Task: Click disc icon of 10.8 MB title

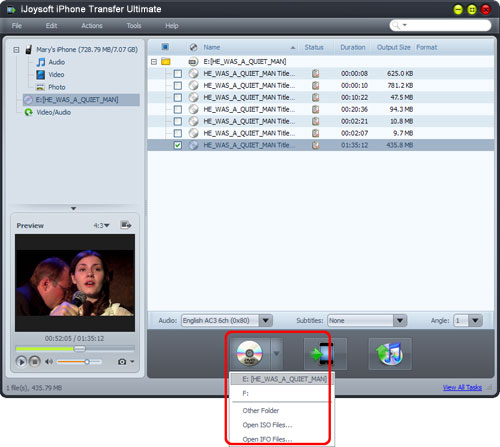Action: (193, 121)
